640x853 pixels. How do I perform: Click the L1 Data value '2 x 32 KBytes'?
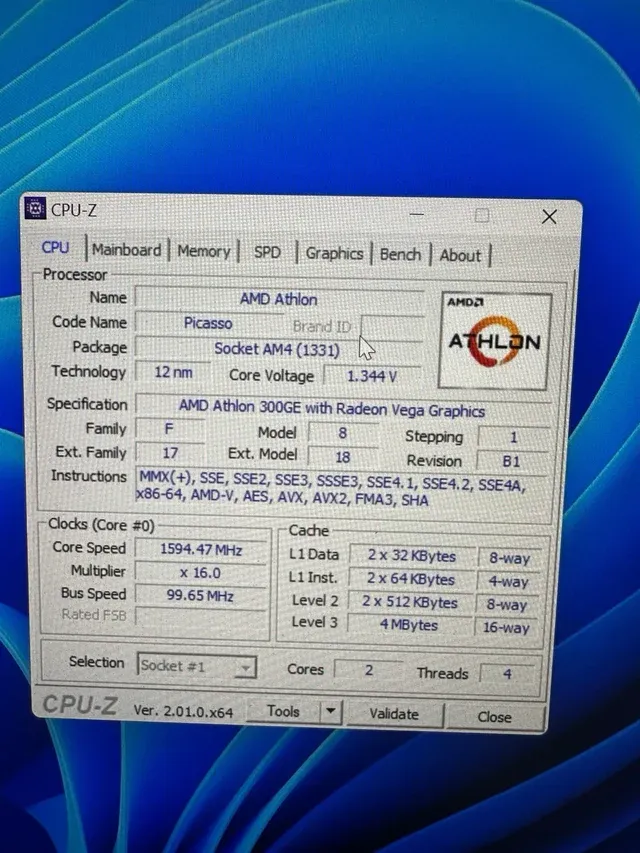pyautogui.click(x=411, y=555)
